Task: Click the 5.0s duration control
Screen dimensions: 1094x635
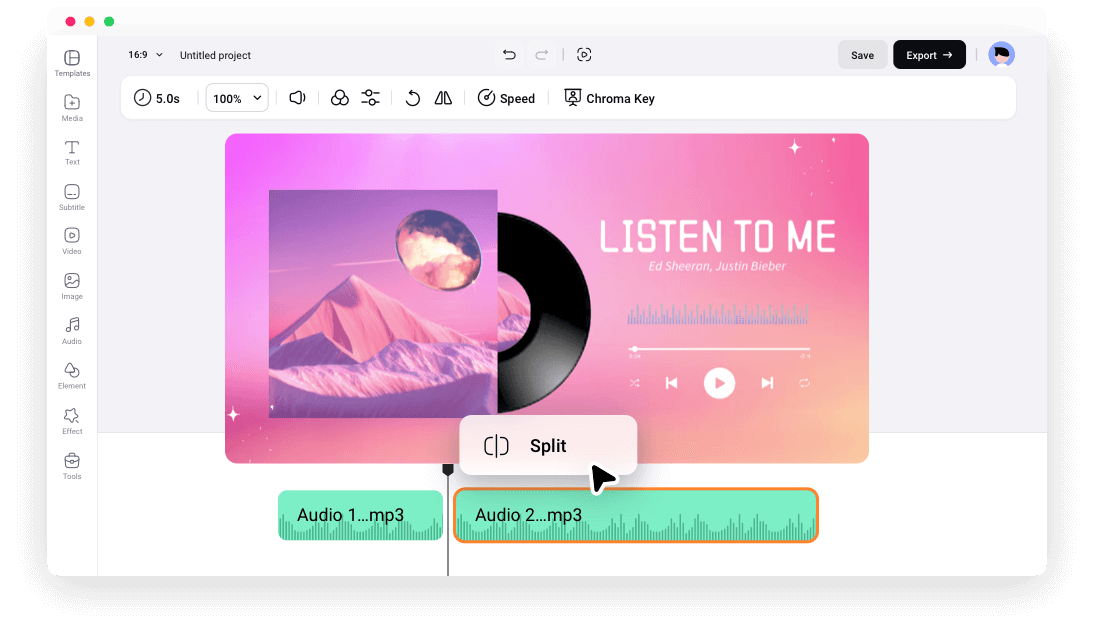Action: pyautogui.click(x=157, y=98)
